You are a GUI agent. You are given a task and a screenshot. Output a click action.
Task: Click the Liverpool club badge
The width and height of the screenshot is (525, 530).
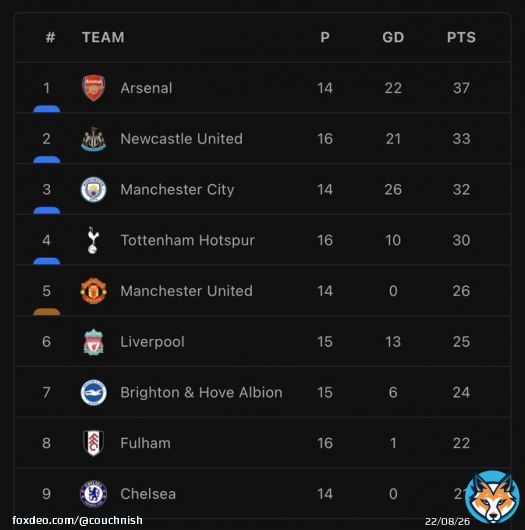tap(93, 342)
